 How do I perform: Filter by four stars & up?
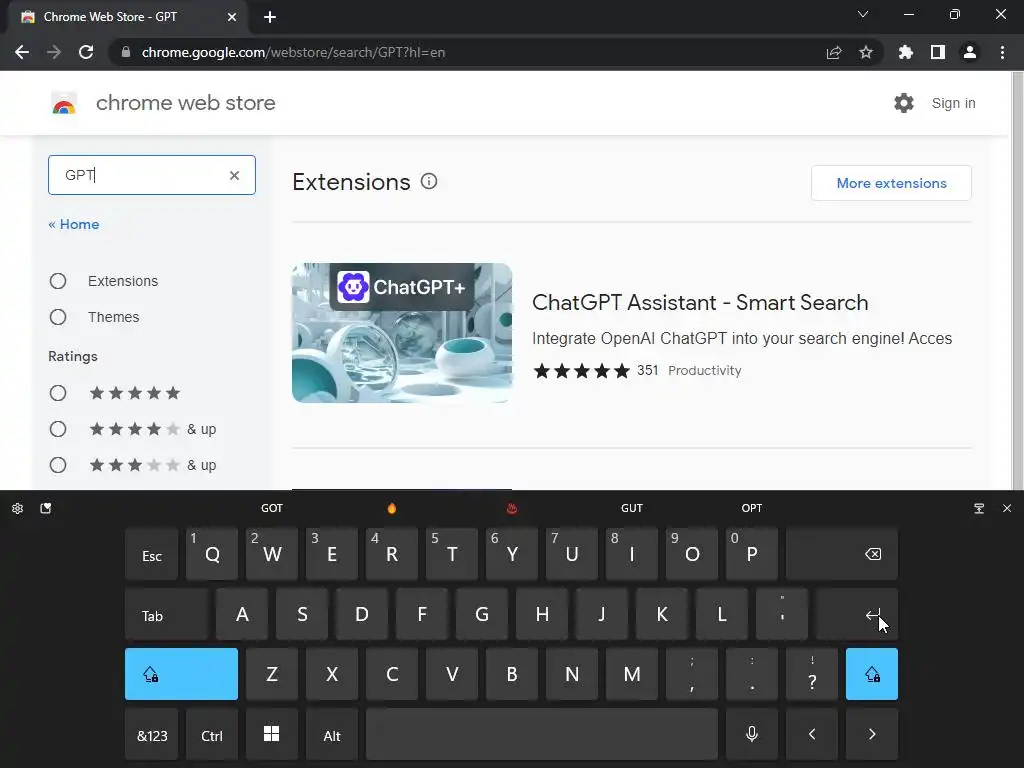click(x=58, y=429)
